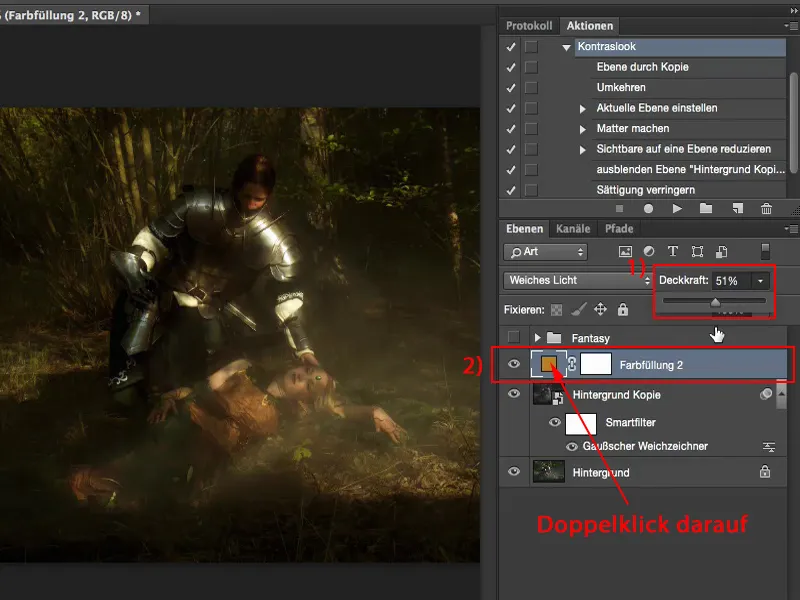The height and width of the screenshot is (600, 800).
Task: Start recording a new action
Action: [648, 209]
